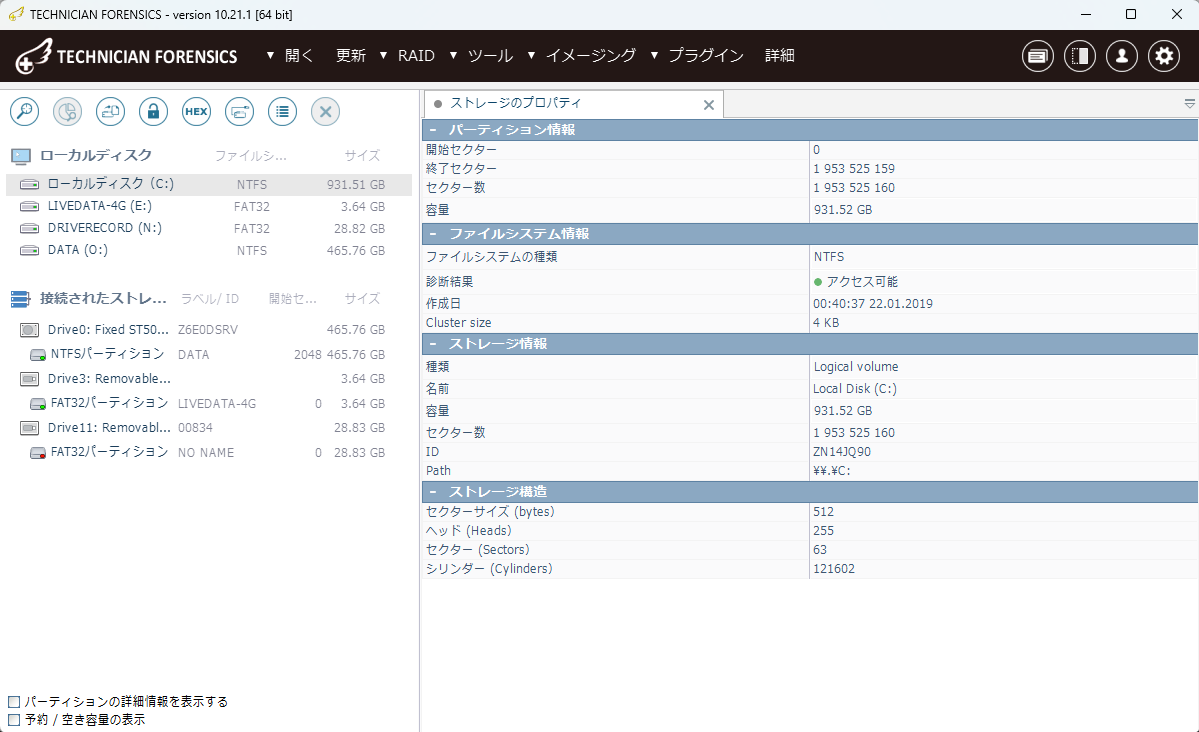The height and width of the screenshot is (732, 1199).
Task: Open the settings gear icon
Action: coord(1164,56)
